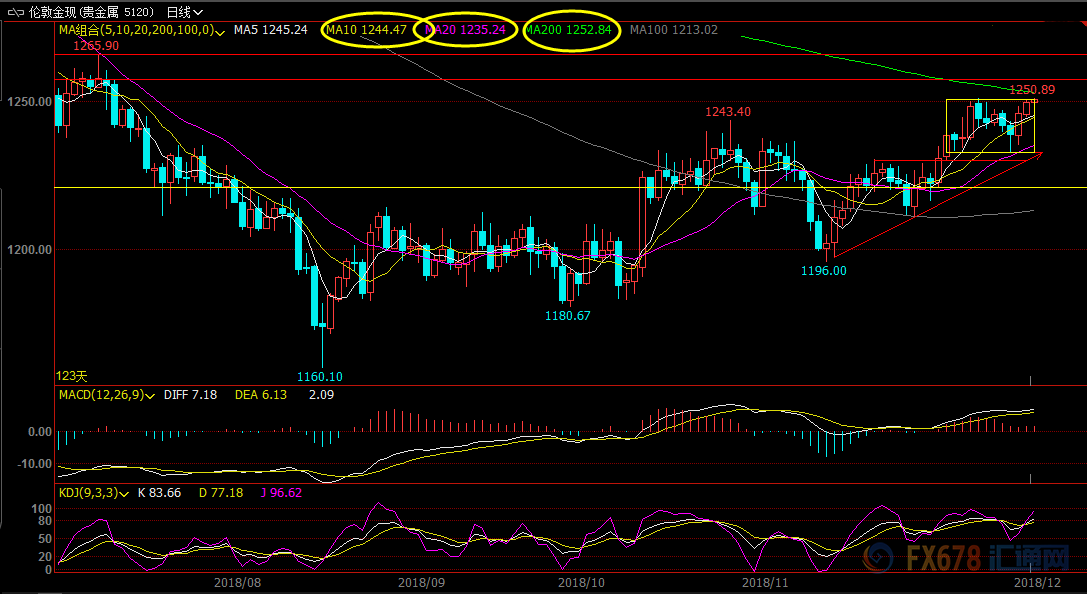The width and height of the screenshot is (1087, 594).
Task: Open the 日线 period dropdown
Action: click(x=184, y=12)
